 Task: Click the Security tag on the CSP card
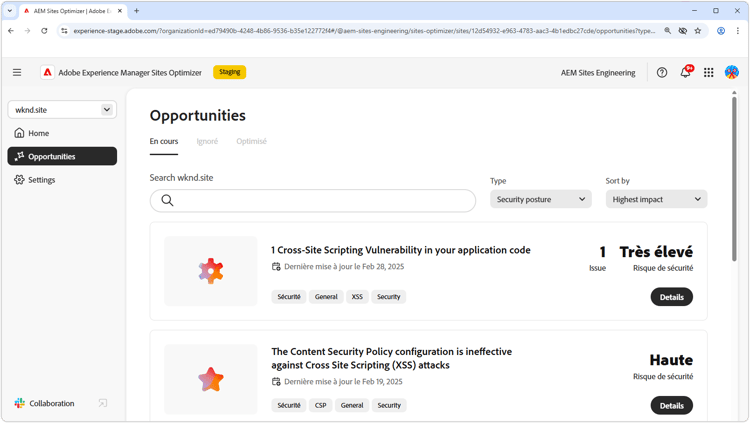point(389,405)
